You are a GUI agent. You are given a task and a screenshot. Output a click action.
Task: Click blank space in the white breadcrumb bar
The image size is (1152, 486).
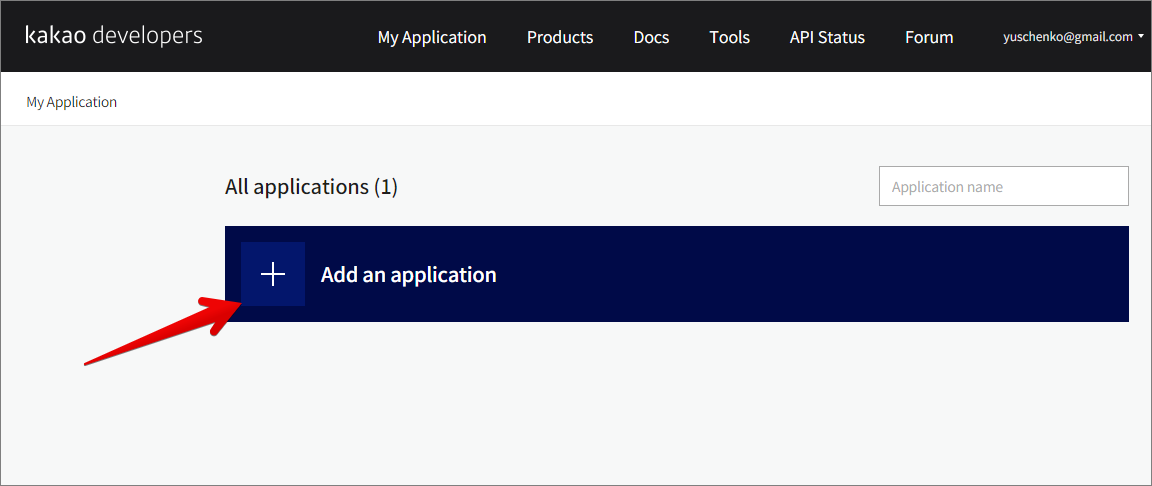[600, 102]
